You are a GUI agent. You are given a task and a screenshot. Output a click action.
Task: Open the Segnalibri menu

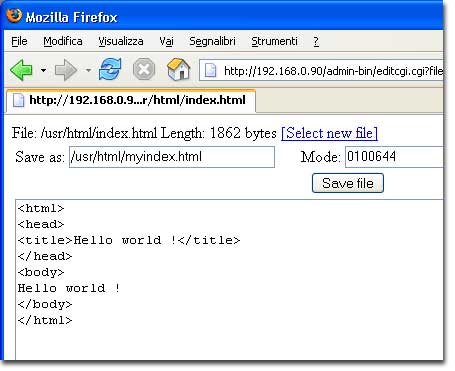pyautogui.click(x=212, y=41)
